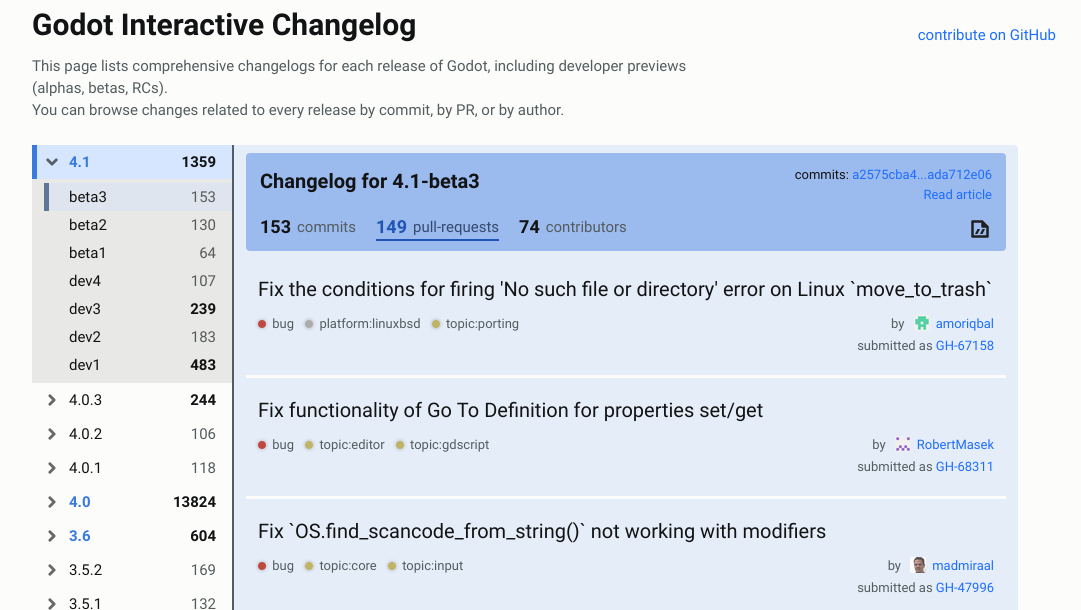The width and height of the screenshot is (1081, 610).
Task: Expand the 3.6 release entry
Action: pyautogui.click(x=51, y=535)
